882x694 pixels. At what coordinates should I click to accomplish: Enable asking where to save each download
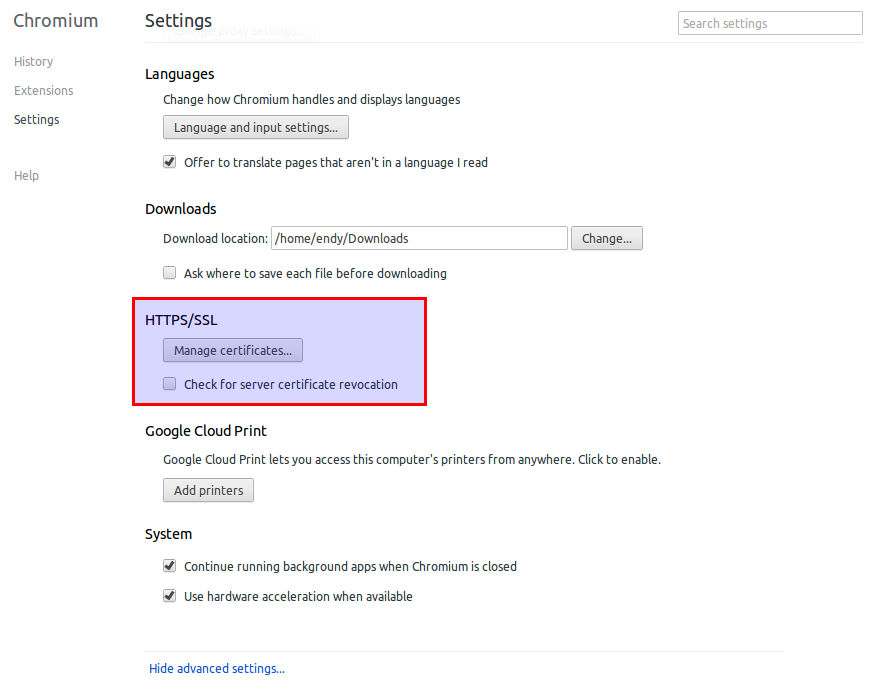[169, 272]
